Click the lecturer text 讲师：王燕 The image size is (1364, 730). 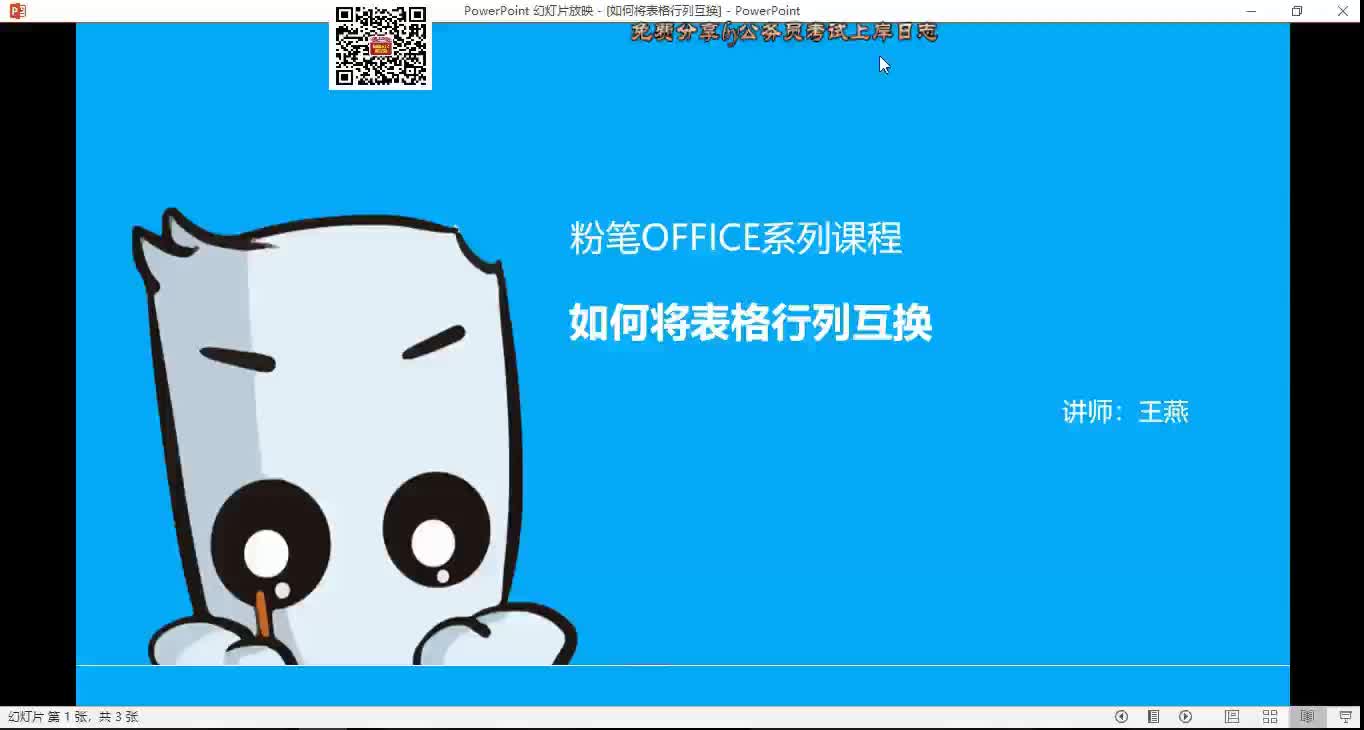coord(1125,412)
